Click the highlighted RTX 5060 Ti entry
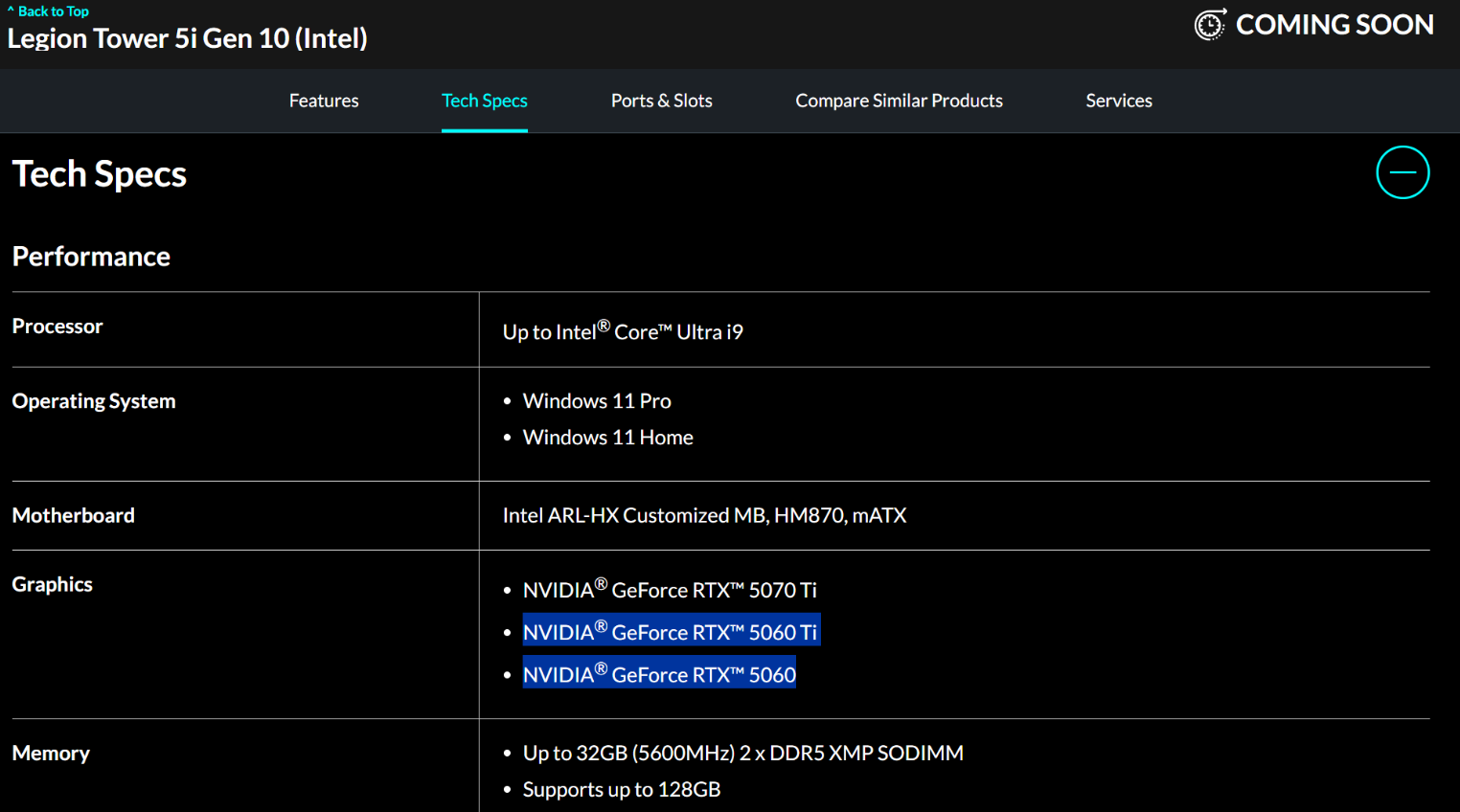The height and width of the screenshot is (812, 1460). pos(670,632)
